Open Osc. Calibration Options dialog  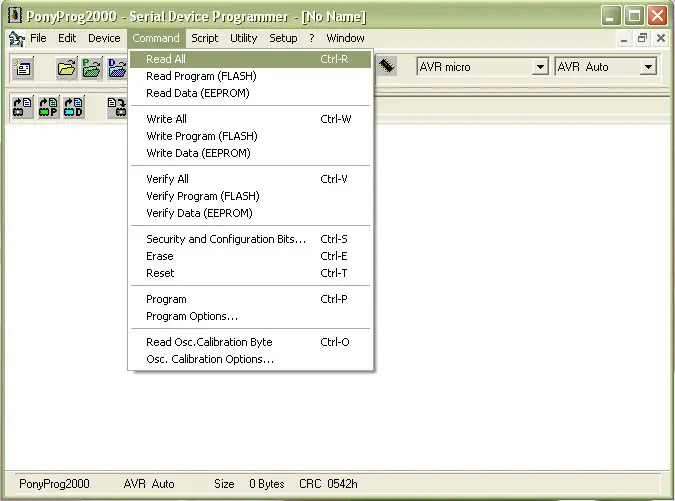coord(251,359)
